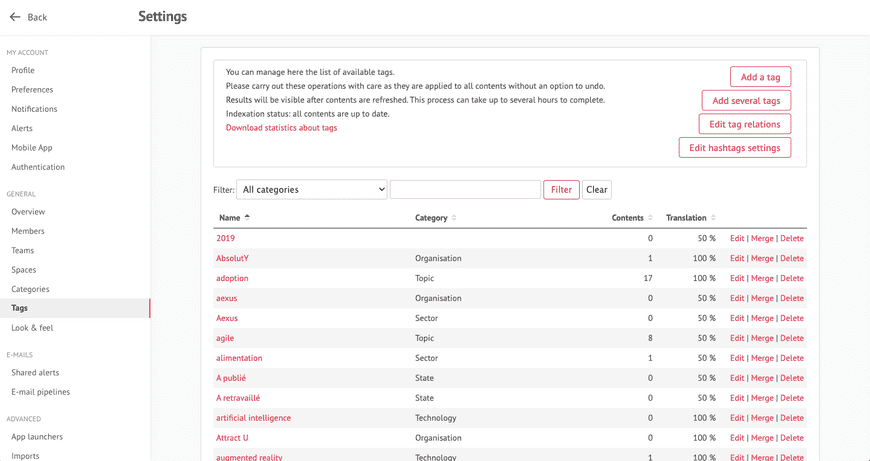Select Tags in sidebar
The image size is (870, 461).
(75, 308)
